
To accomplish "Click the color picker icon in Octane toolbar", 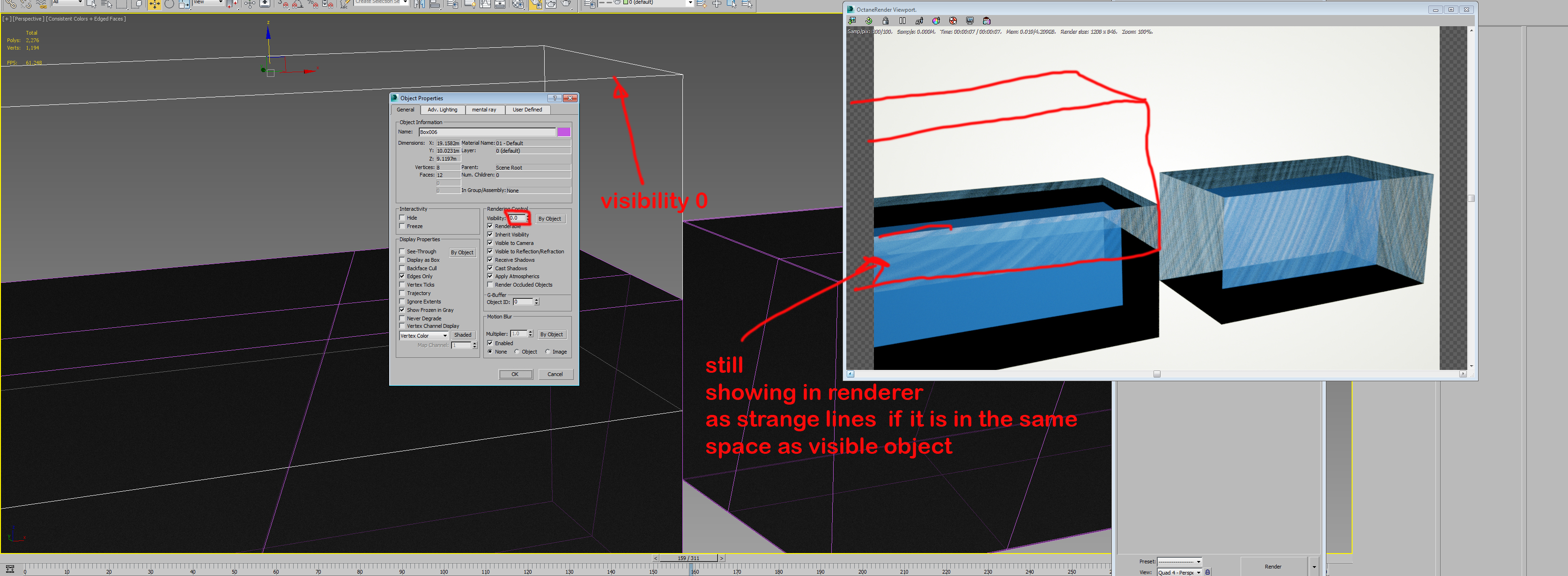I will click(x=936, y=21).
